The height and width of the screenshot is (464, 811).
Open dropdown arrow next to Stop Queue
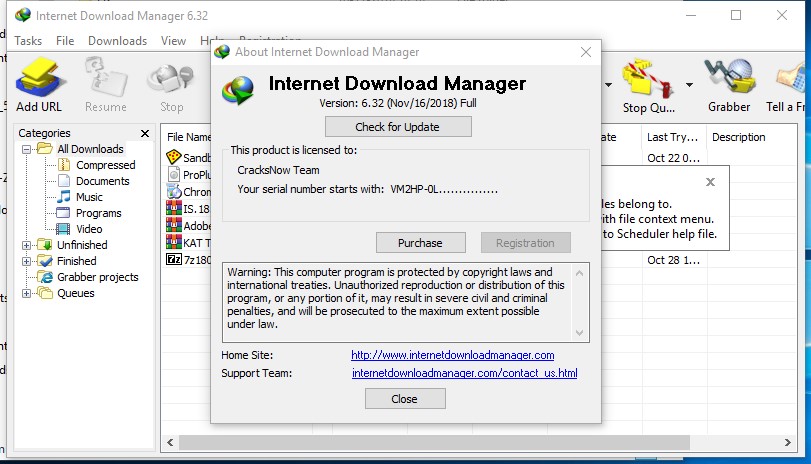tap(689, 85)
